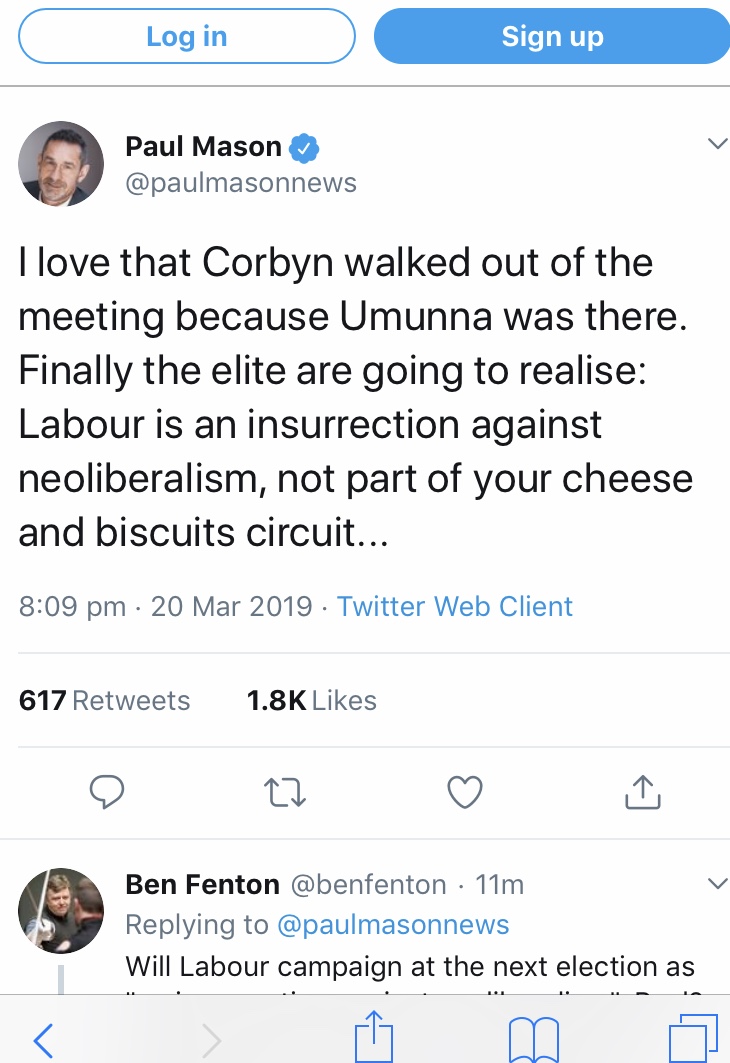The image size is (730, 1063).
Task: Open Paul Mason's profile picture
Action: pos(61,164)
